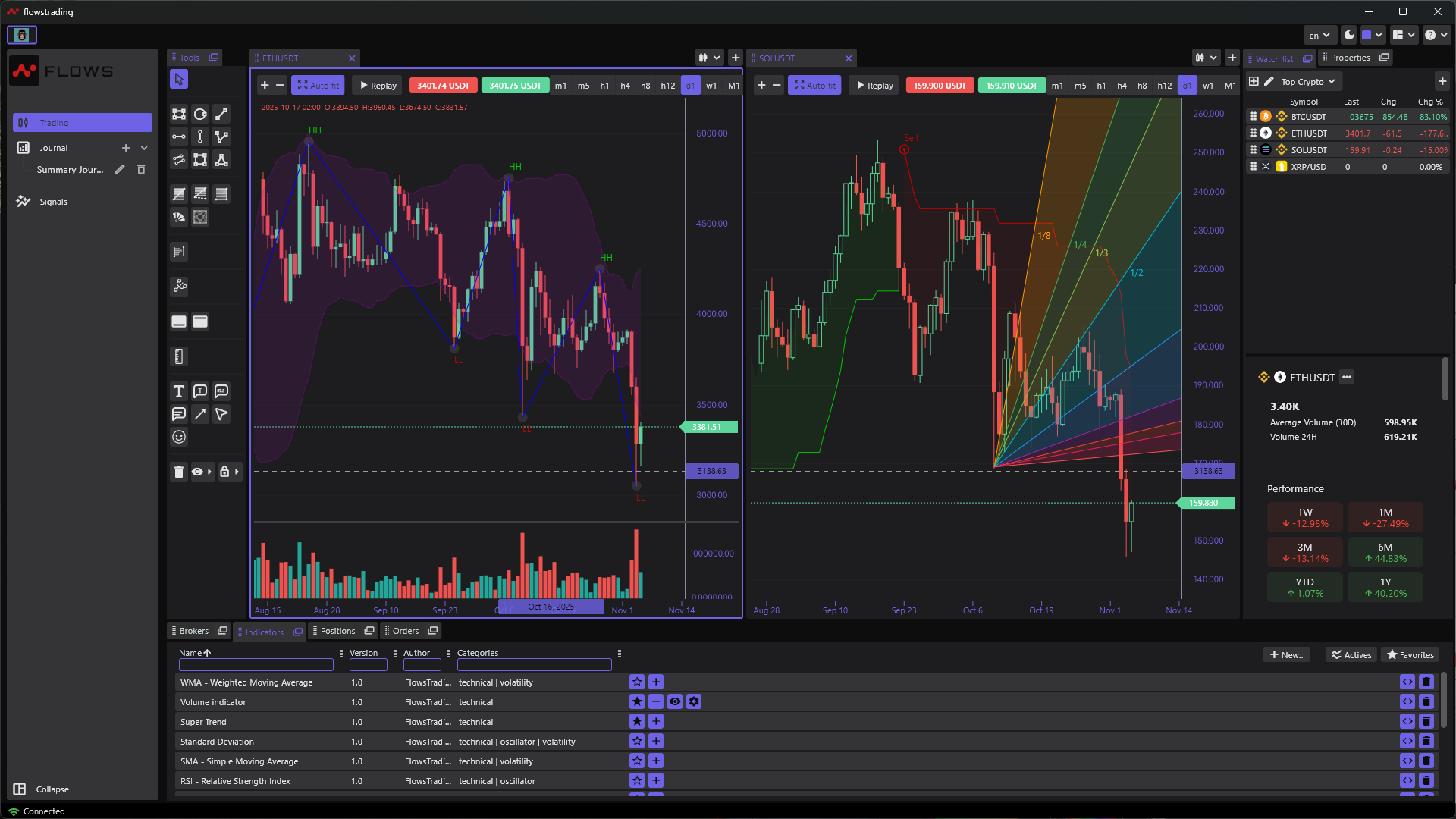Choose the rectangle shape tool
Viewport: 1456px width, 819px height.
click(x=179, y=114)
